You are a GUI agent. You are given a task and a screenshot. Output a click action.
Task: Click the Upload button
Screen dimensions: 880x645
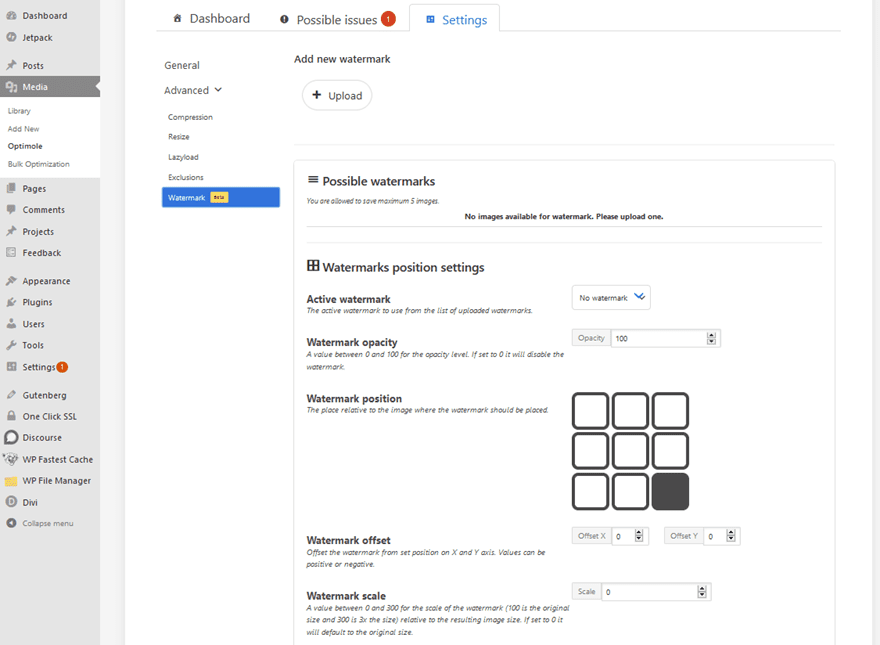coord(337,95)
